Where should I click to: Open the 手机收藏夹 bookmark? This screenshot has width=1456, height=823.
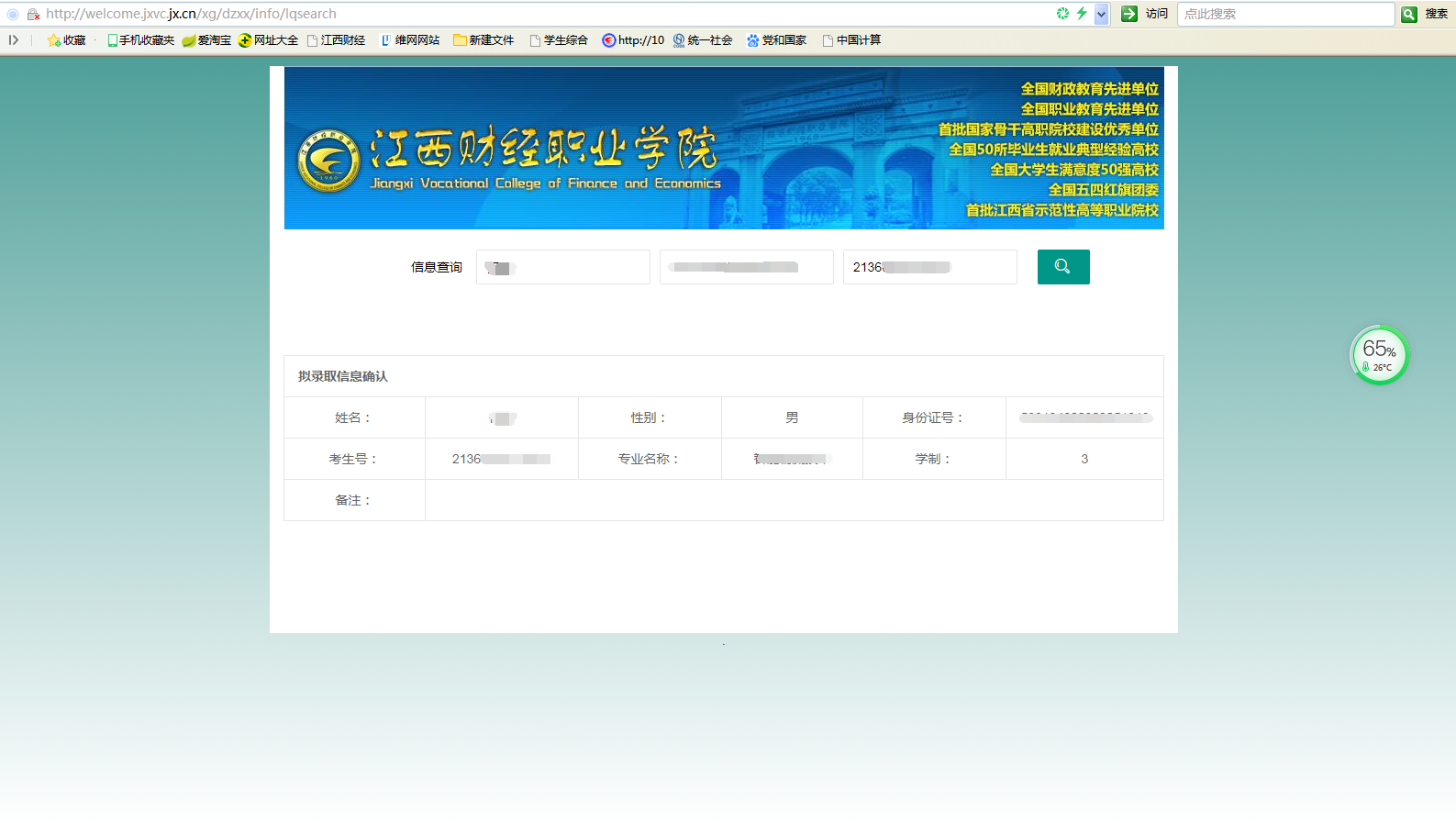coord(140,40)
